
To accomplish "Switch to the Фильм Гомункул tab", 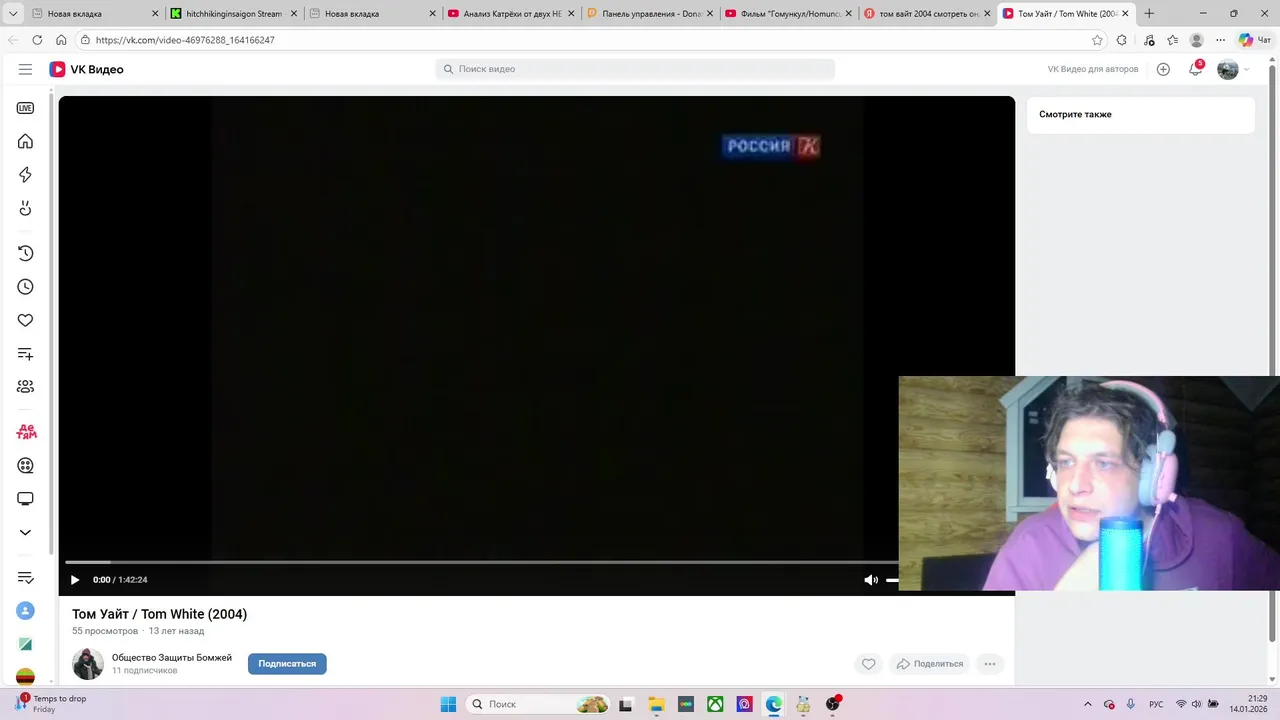I will click(788, 14).
